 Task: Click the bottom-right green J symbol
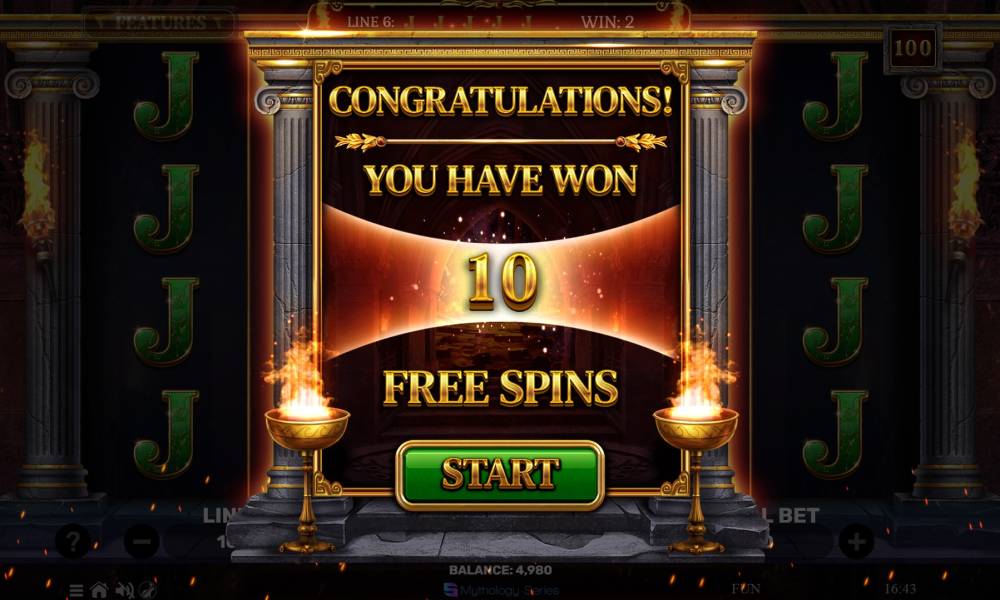tap(835, 434)
